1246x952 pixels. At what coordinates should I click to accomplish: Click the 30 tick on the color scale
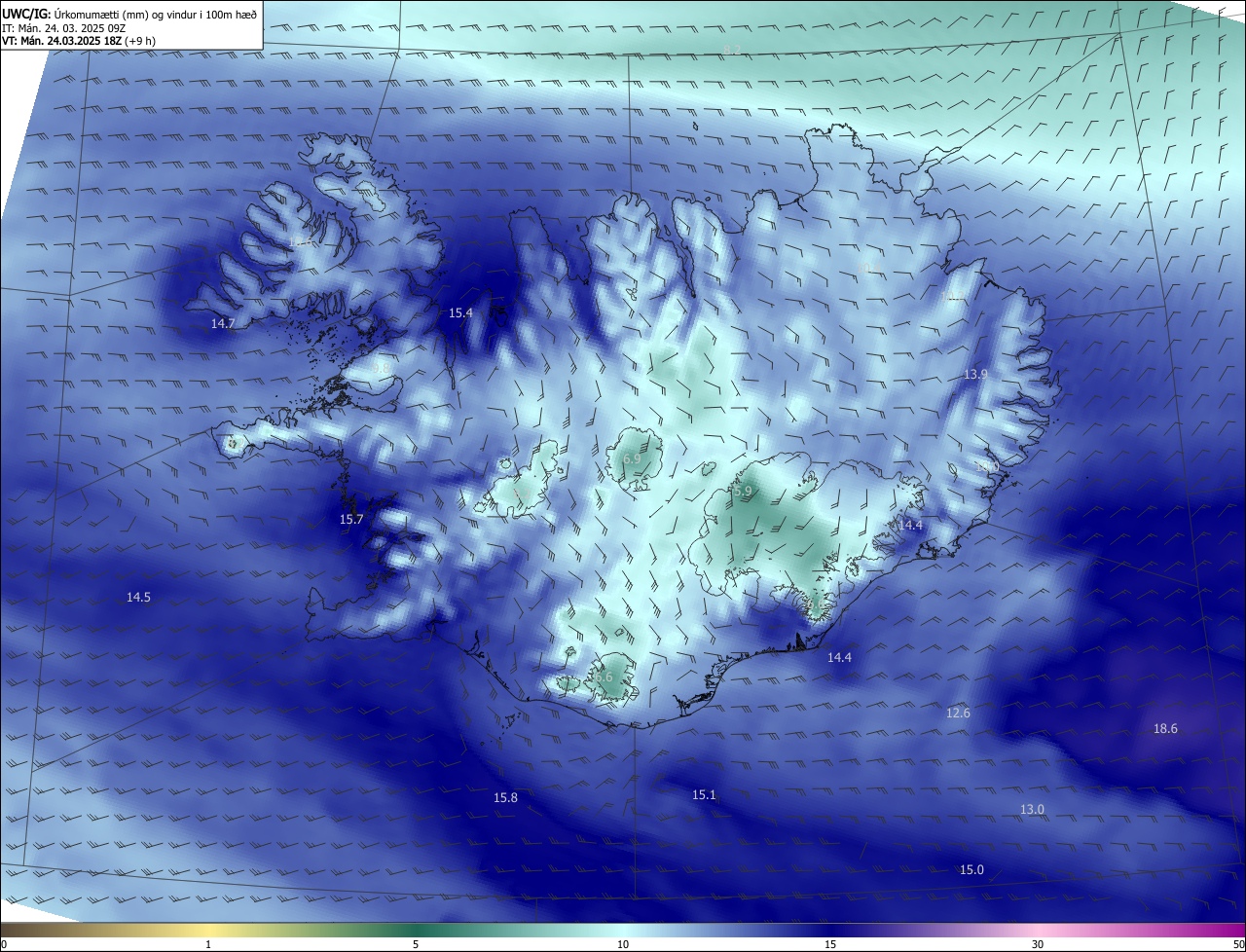(1038, 944)
